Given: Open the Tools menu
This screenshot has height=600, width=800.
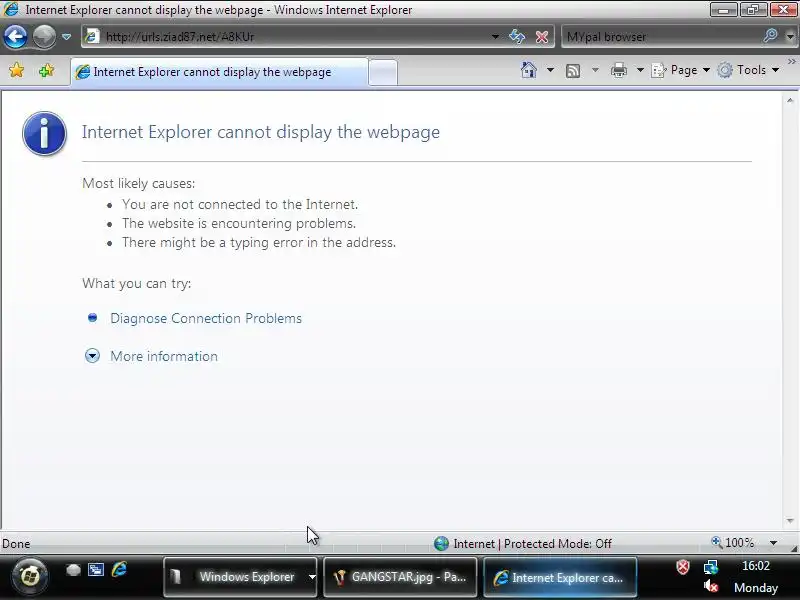Looking at the screenshot, I should click(748, 70).
